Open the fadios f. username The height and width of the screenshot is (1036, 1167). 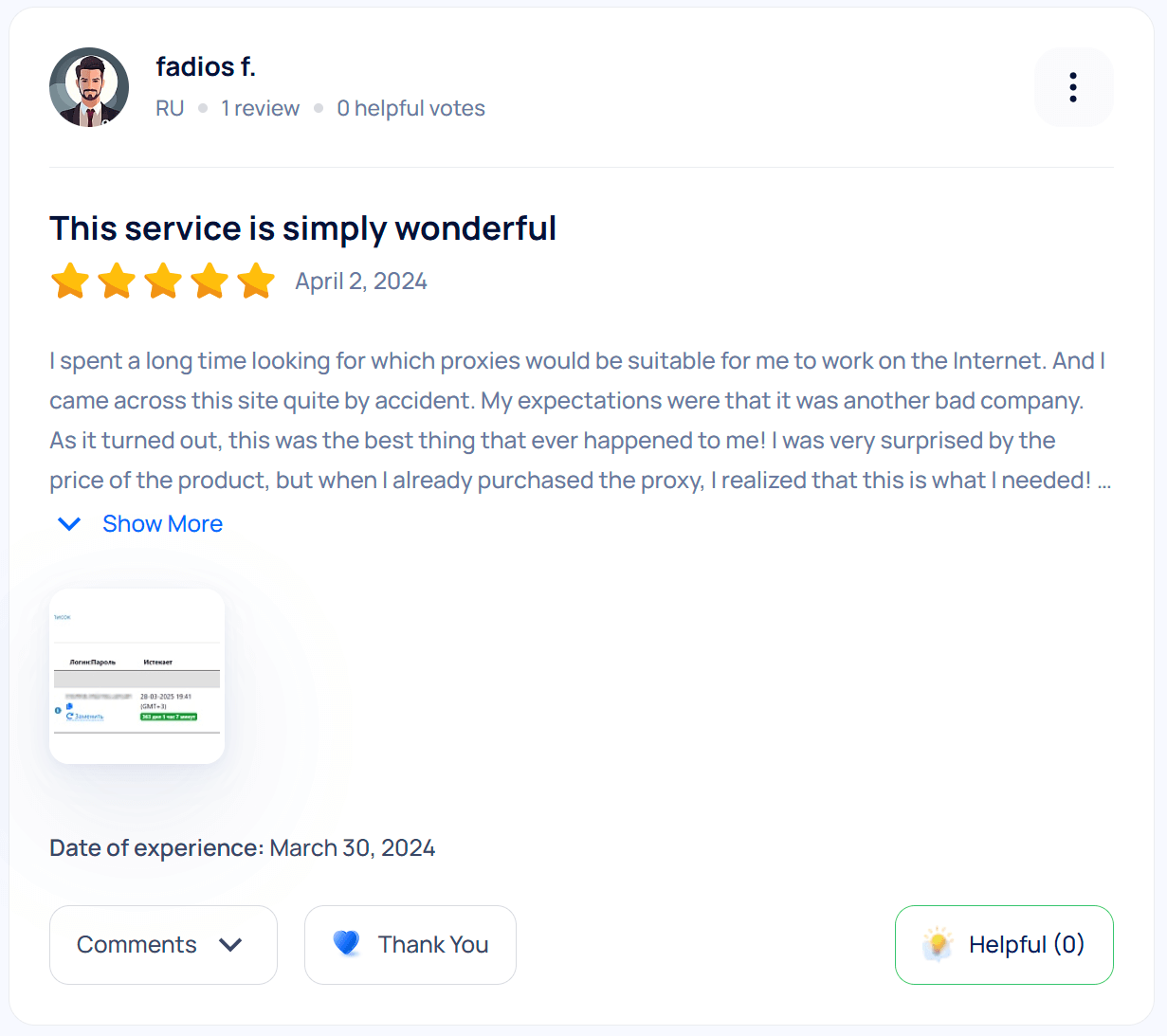tap(206, 67)
